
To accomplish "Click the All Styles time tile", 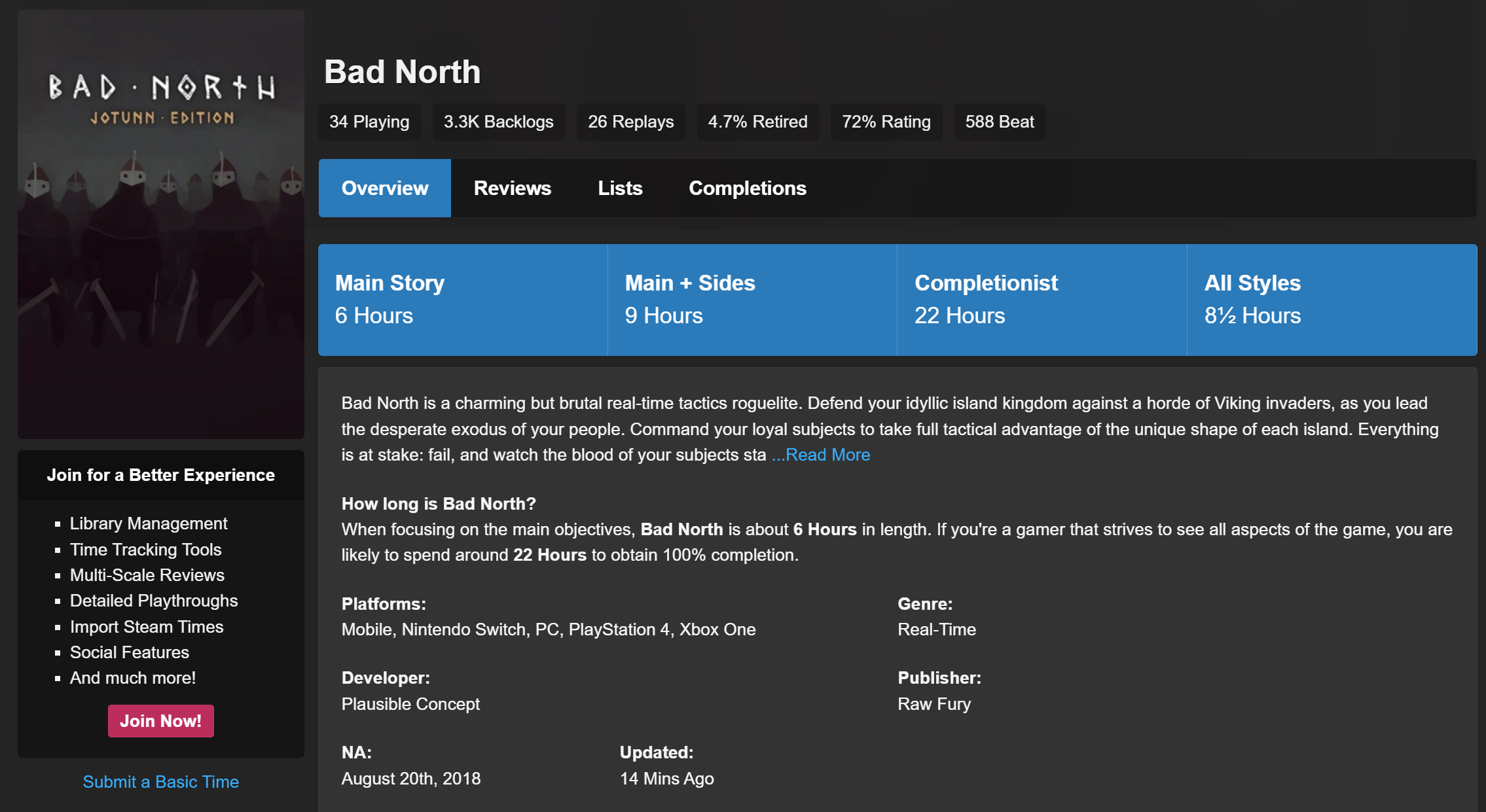I will (1331, 300).
